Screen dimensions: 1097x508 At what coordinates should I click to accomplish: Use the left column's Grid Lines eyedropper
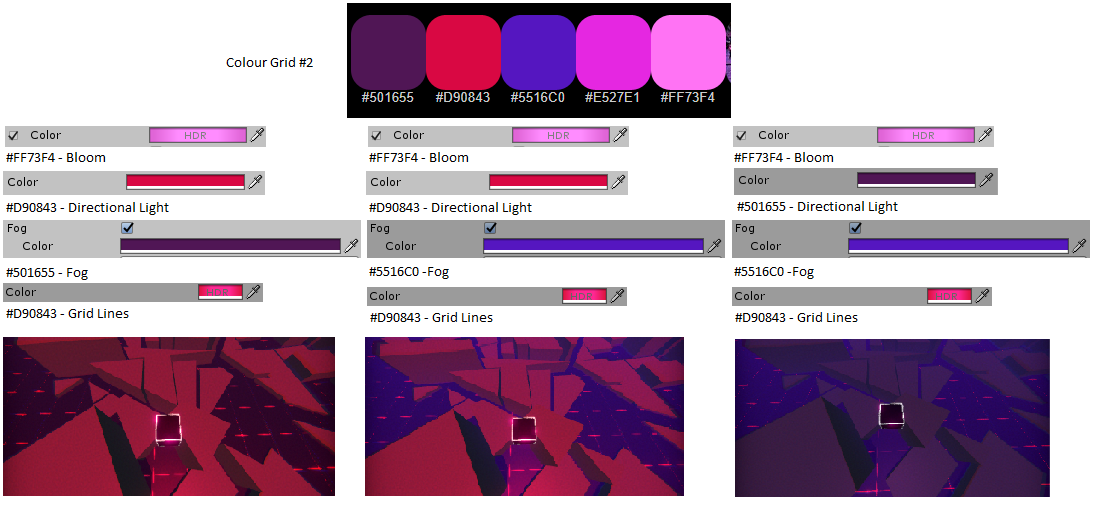pyautogui.click(x=254, y=292)
